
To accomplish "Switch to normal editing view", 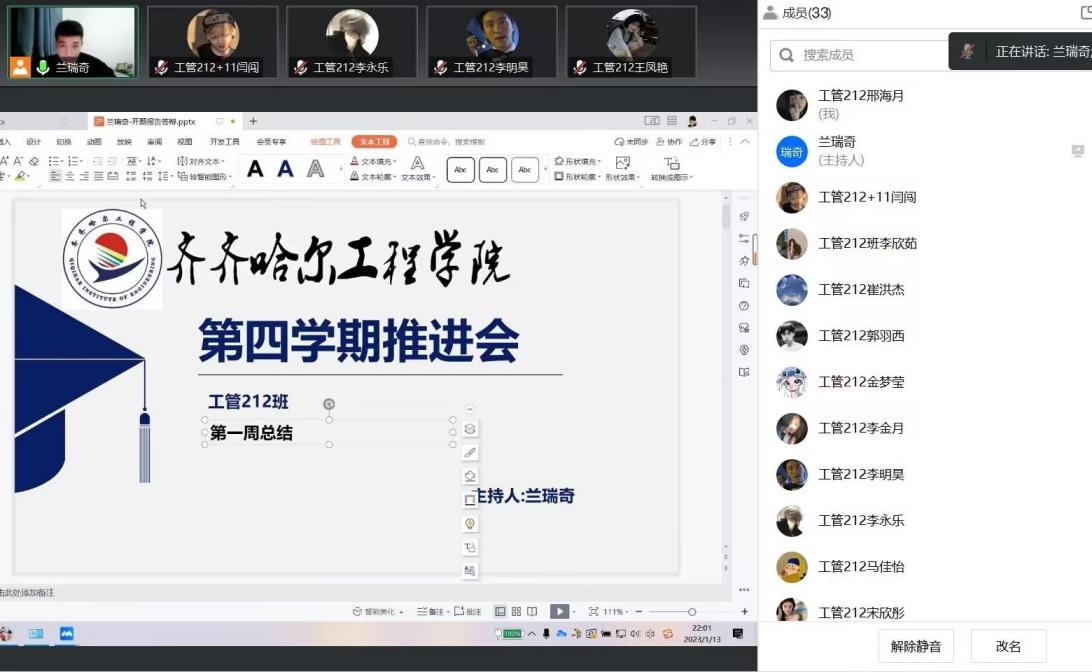I will 500,611.
